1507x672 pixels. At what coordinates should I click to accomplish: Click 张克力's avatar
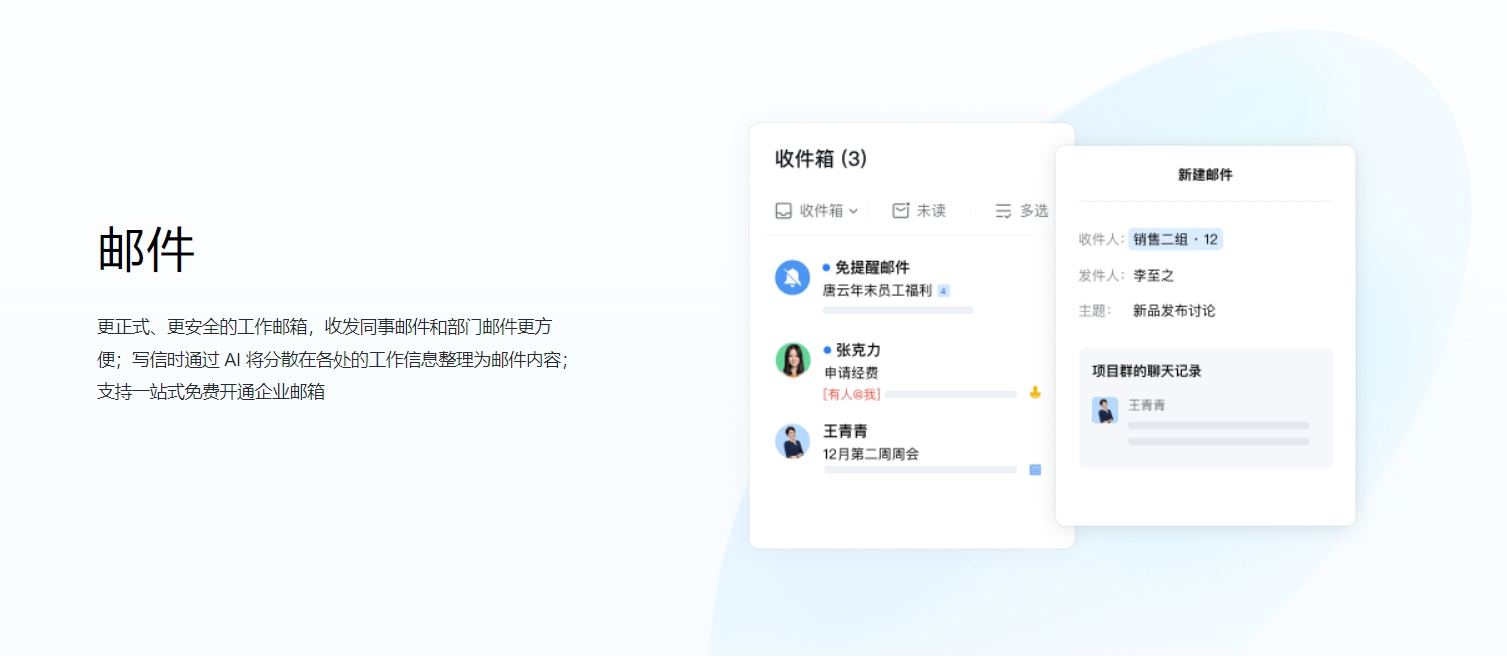tap(793, 360)
